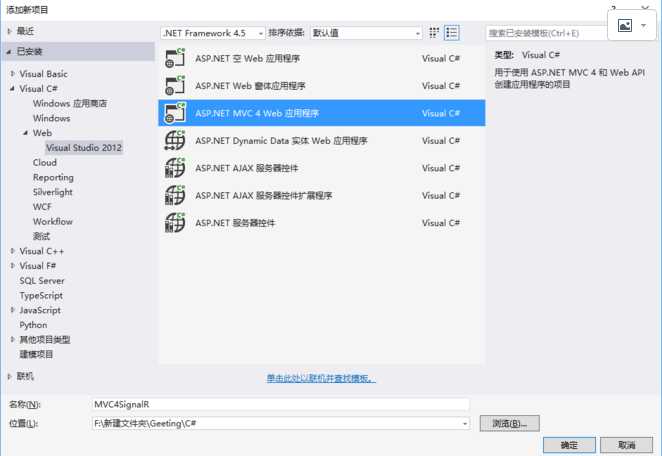Viewport: 662px width, 456px height.
Task: Open dropdown arrow next to image icon
Action: tap(643, 26)
